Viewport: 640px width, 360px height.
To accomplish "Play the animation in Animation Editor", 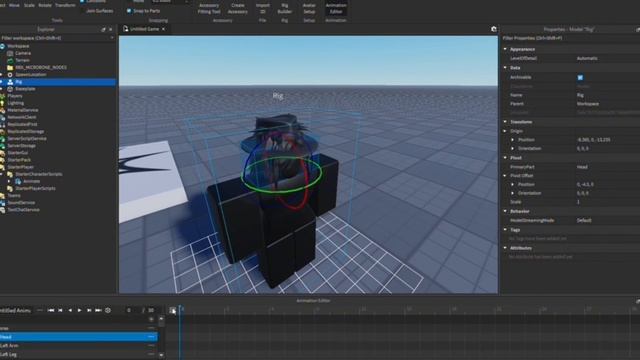I will 80,310.
